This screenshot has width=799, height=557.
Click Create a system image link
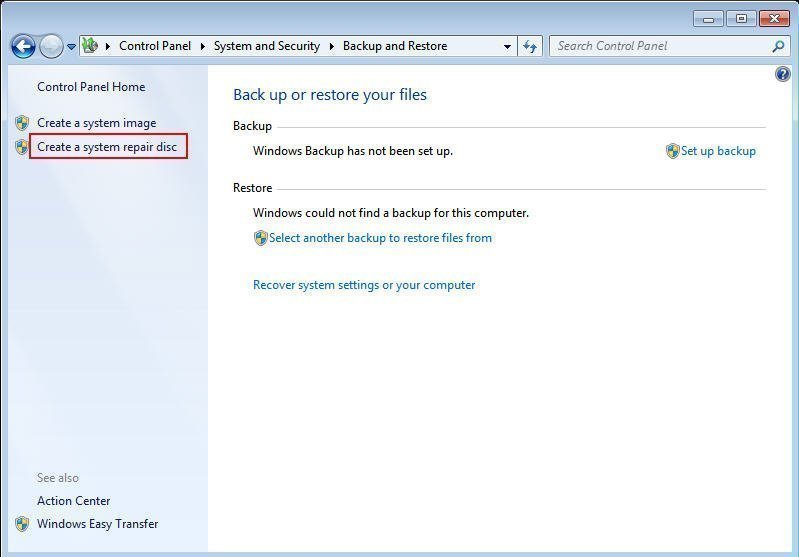[x=97, y=123]
